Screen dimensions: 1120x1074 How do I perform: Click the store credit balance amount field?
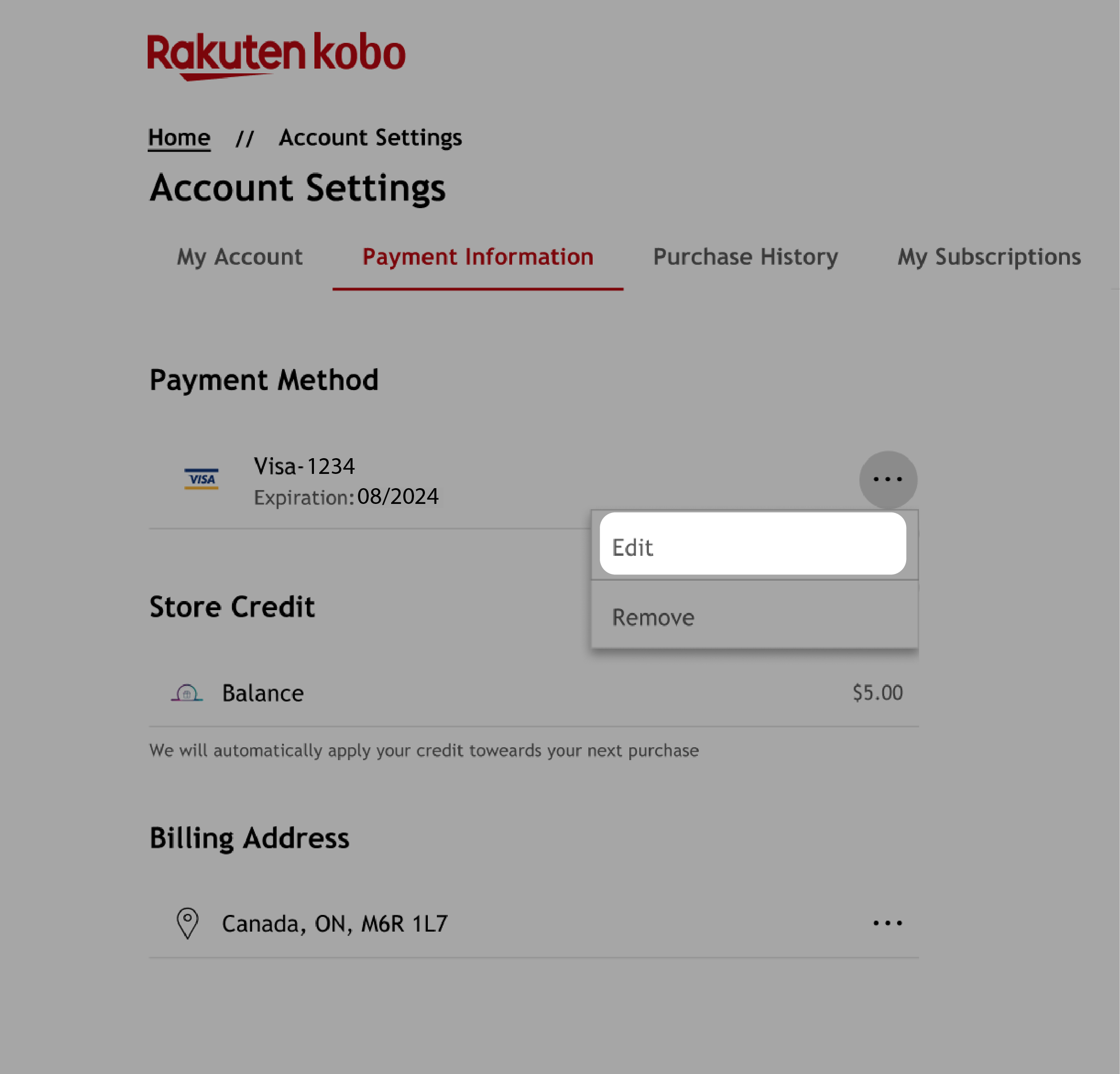(x=876, y=693)
